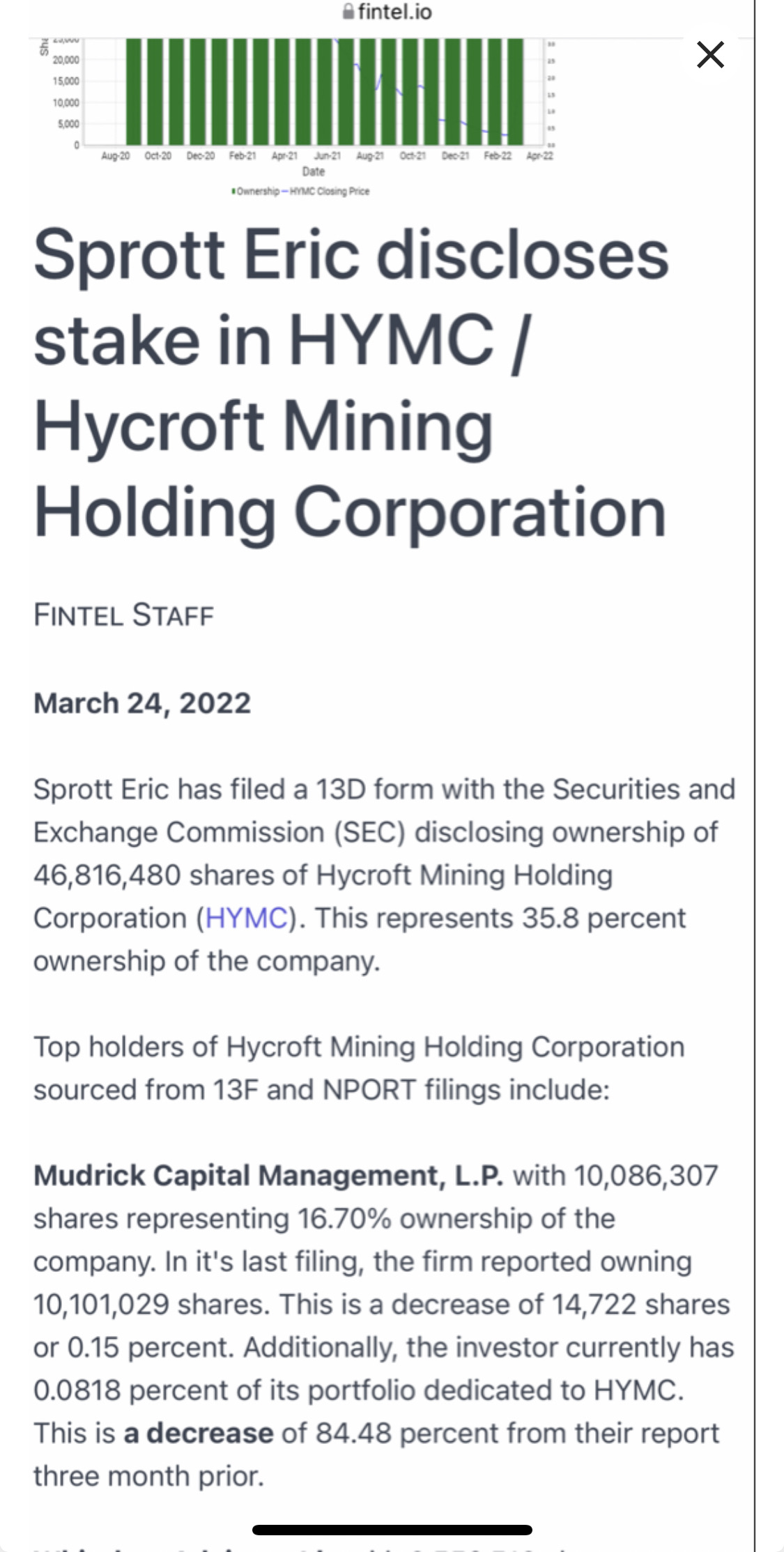Toggle the HYMC Closing Price legend entry
This screenshot has height=1552, width=784.
(x=329, y=191)
